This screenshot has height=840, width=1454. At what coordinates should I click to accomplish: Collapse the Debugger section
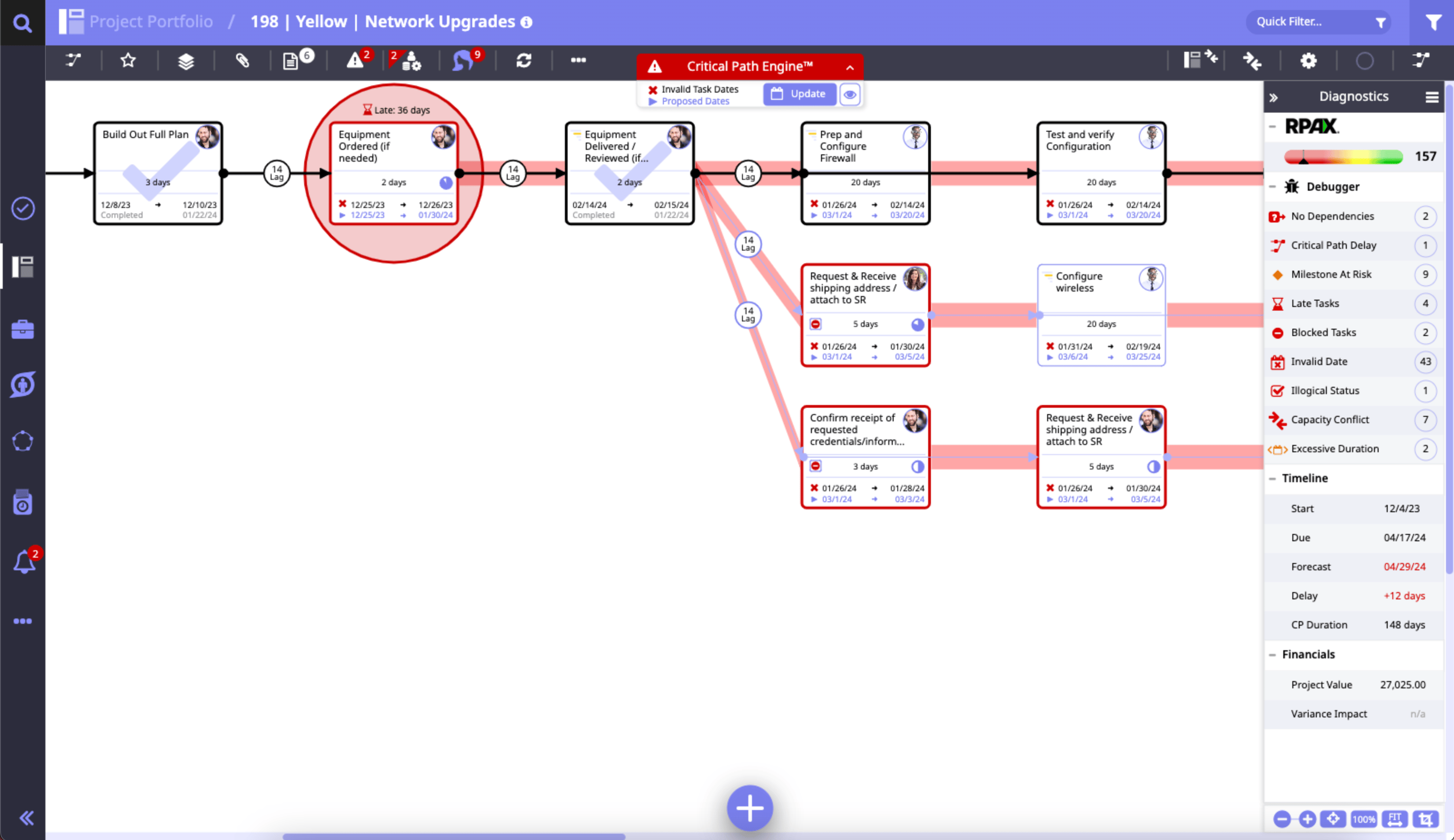click(x=1272, y=186)
